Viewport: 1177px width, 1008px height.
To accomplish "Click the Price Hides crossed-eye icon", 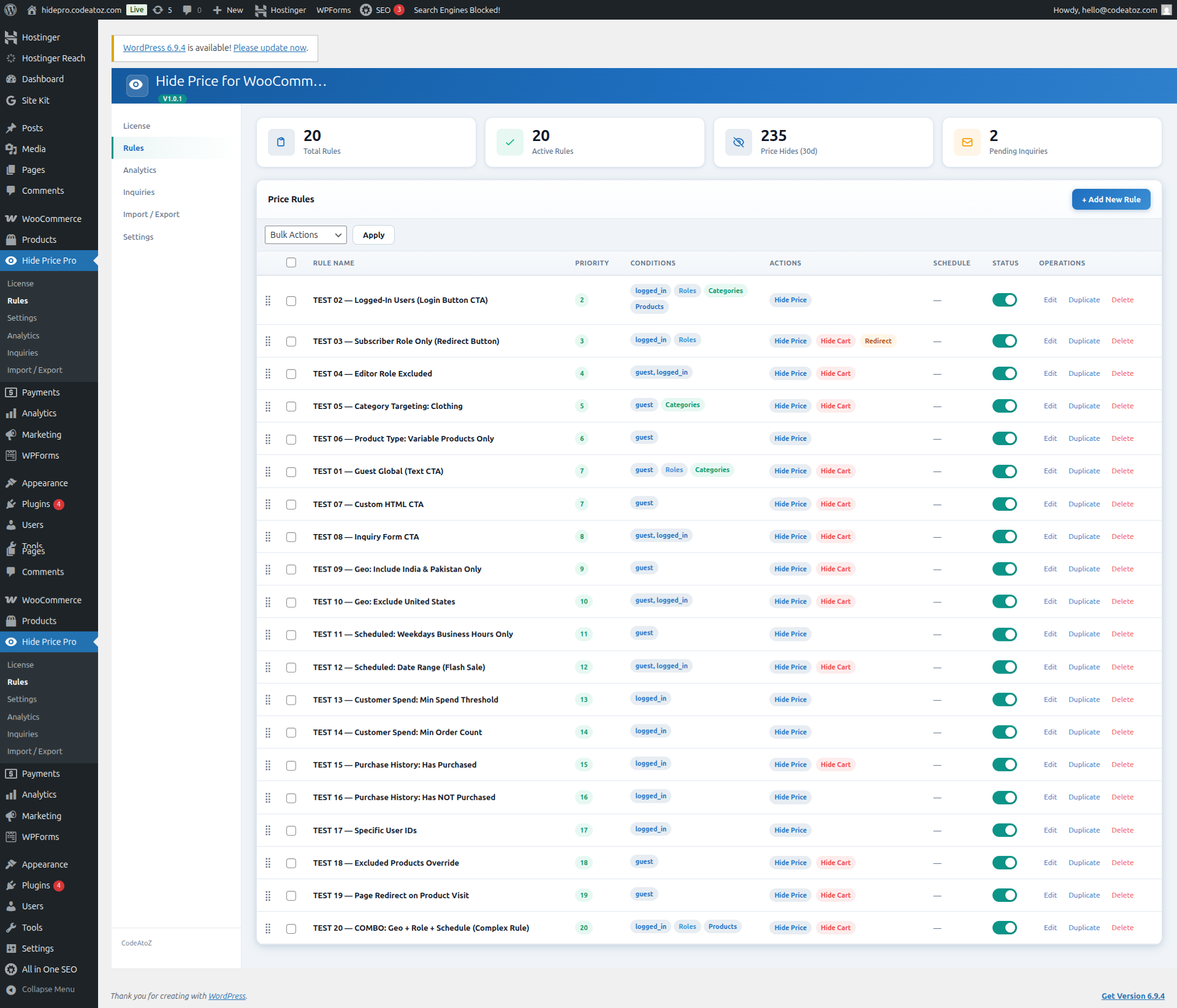I will 738,142.
